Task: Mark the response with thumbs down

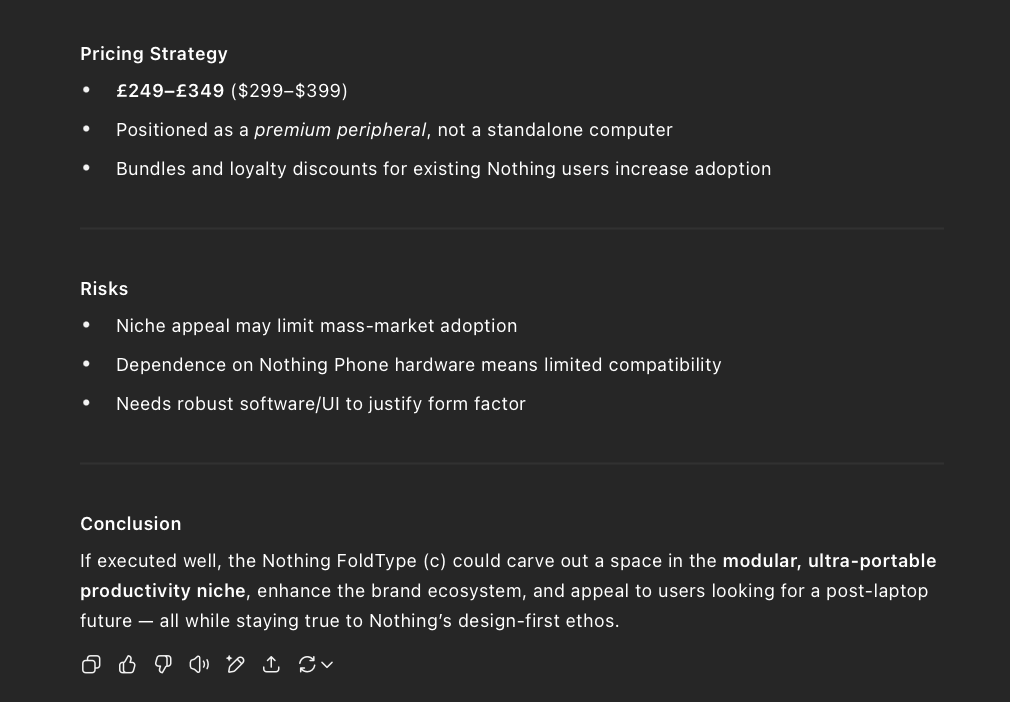Action: (x=163, y=665)
